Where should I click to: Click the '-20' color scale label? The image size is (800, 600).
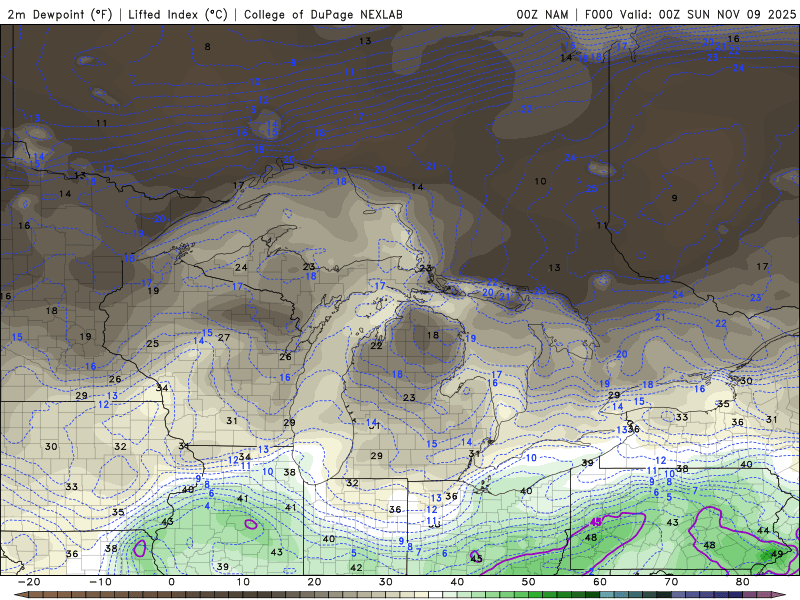point(29,582)
